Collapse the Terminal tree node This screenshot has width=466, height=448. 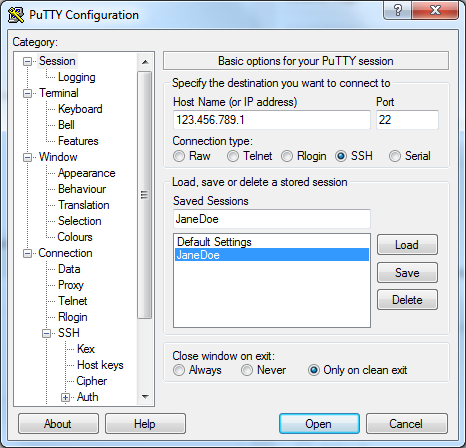click(x=27, y=93)
